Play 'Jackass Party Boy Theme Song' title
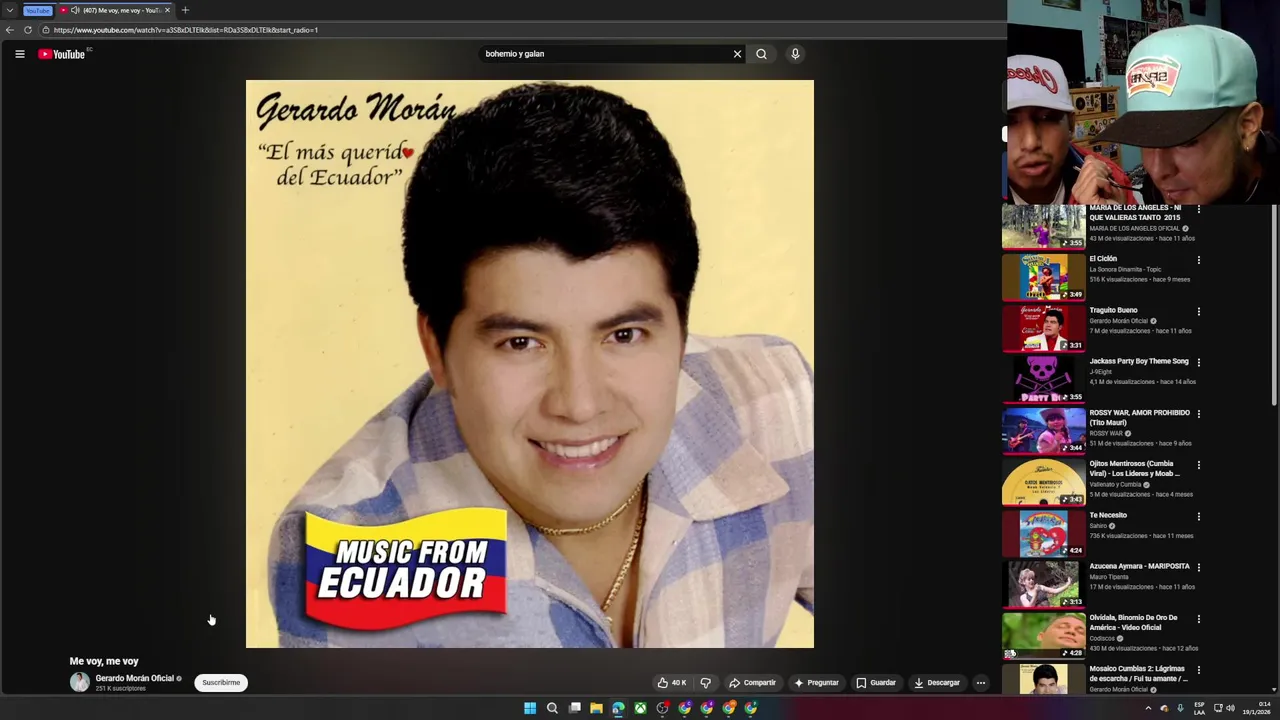 coord(1139,361)
